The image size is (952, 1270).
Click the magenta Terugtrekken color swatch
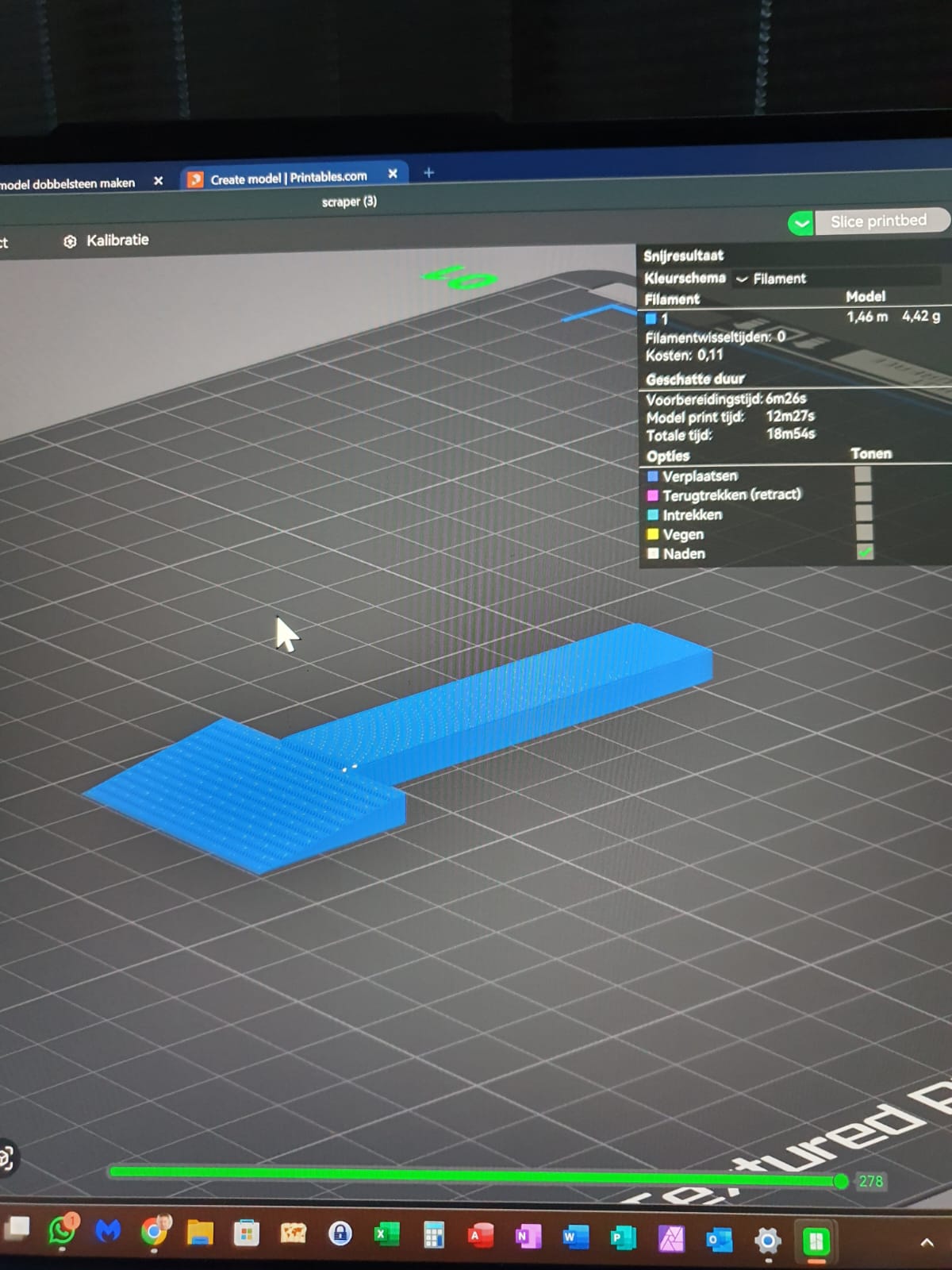coord(653,495)
